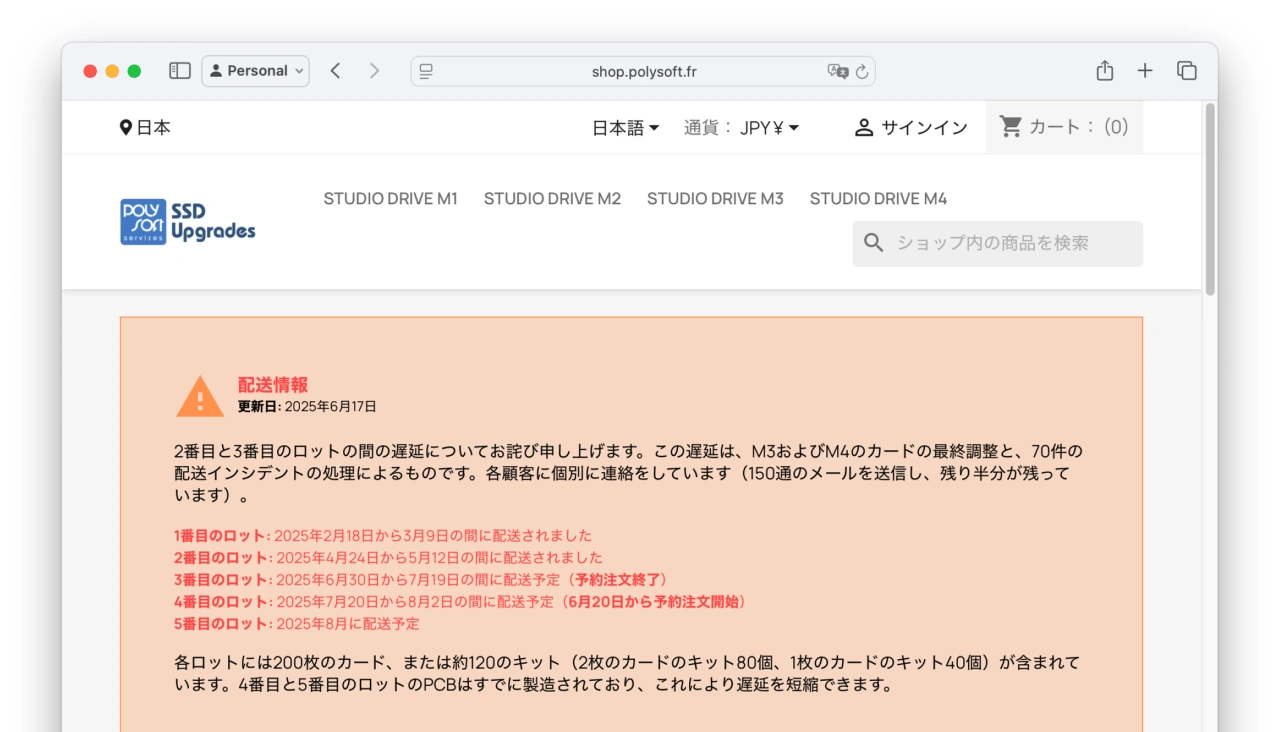Image resolution: width=1280 pixels, height=732 pixels.
Task: Open the Personal profile dropdown
Action: 256,71
